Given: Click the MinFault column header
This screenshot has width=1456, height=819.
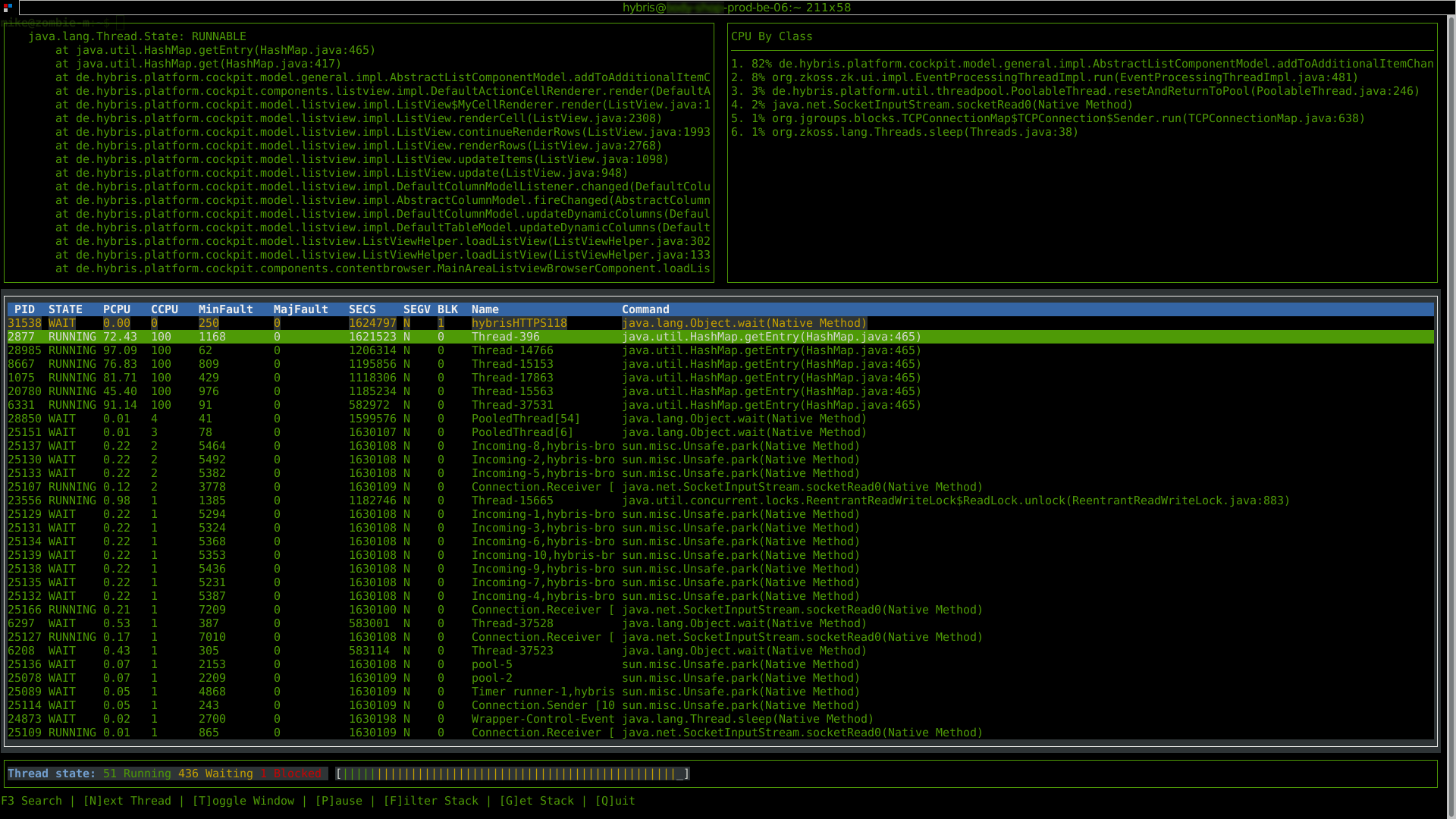Looking at the screenshot, I should (x=225, y=309).
